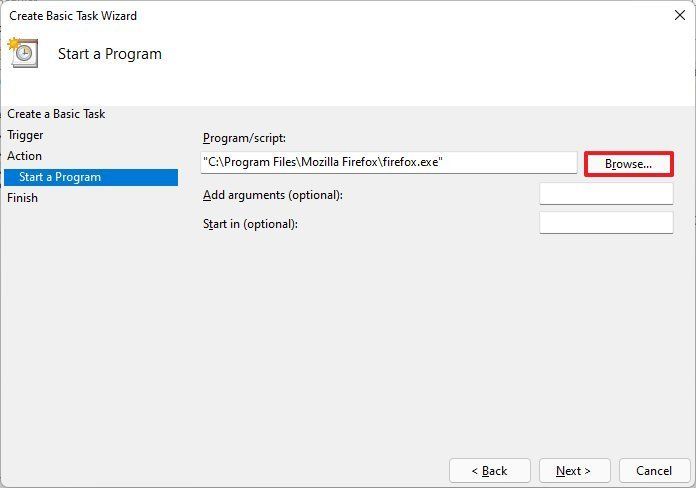This screenshot has width=696, height=488.
Task: Cancel the task wizard
Action: click(654, 471)
